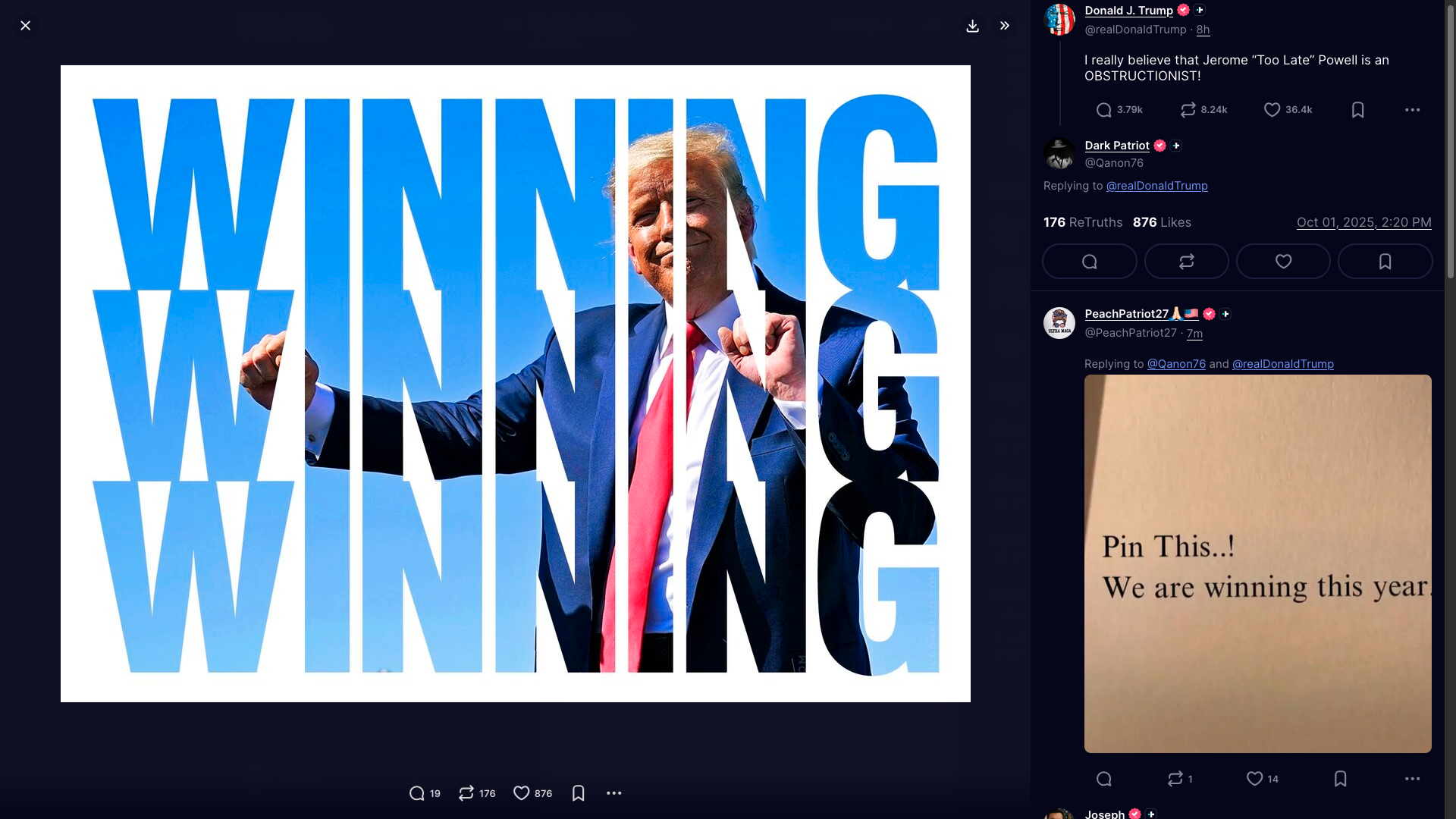Collapse the side panel with double-chevron

coord(1004,26)
